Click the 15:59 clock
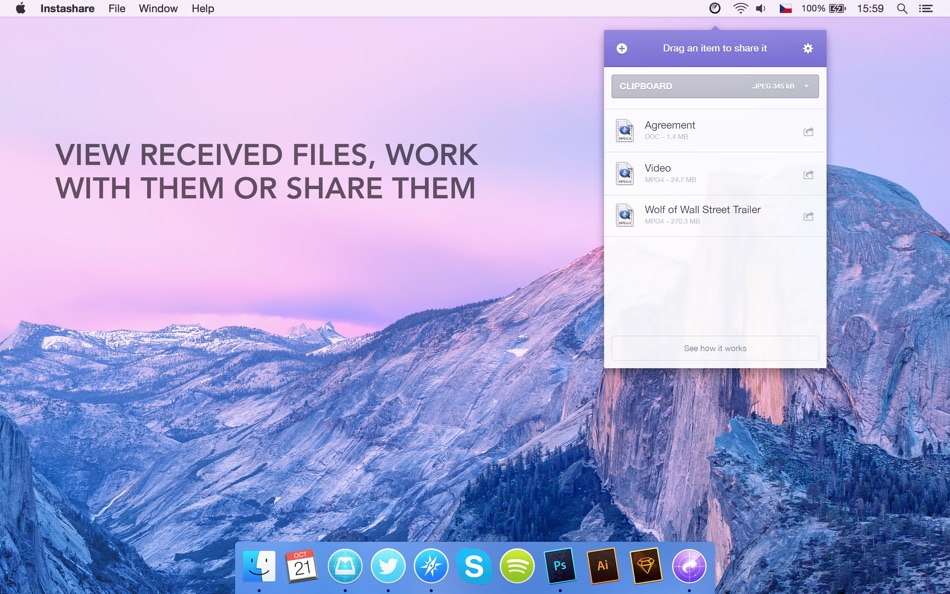The image size is (950, 594). 870,8
